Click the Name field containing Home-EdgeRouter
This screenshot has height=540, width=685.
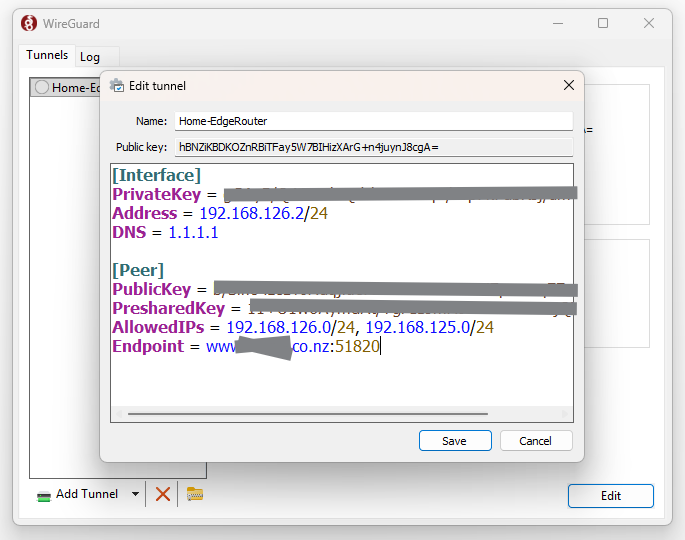[x=372, y=121]
